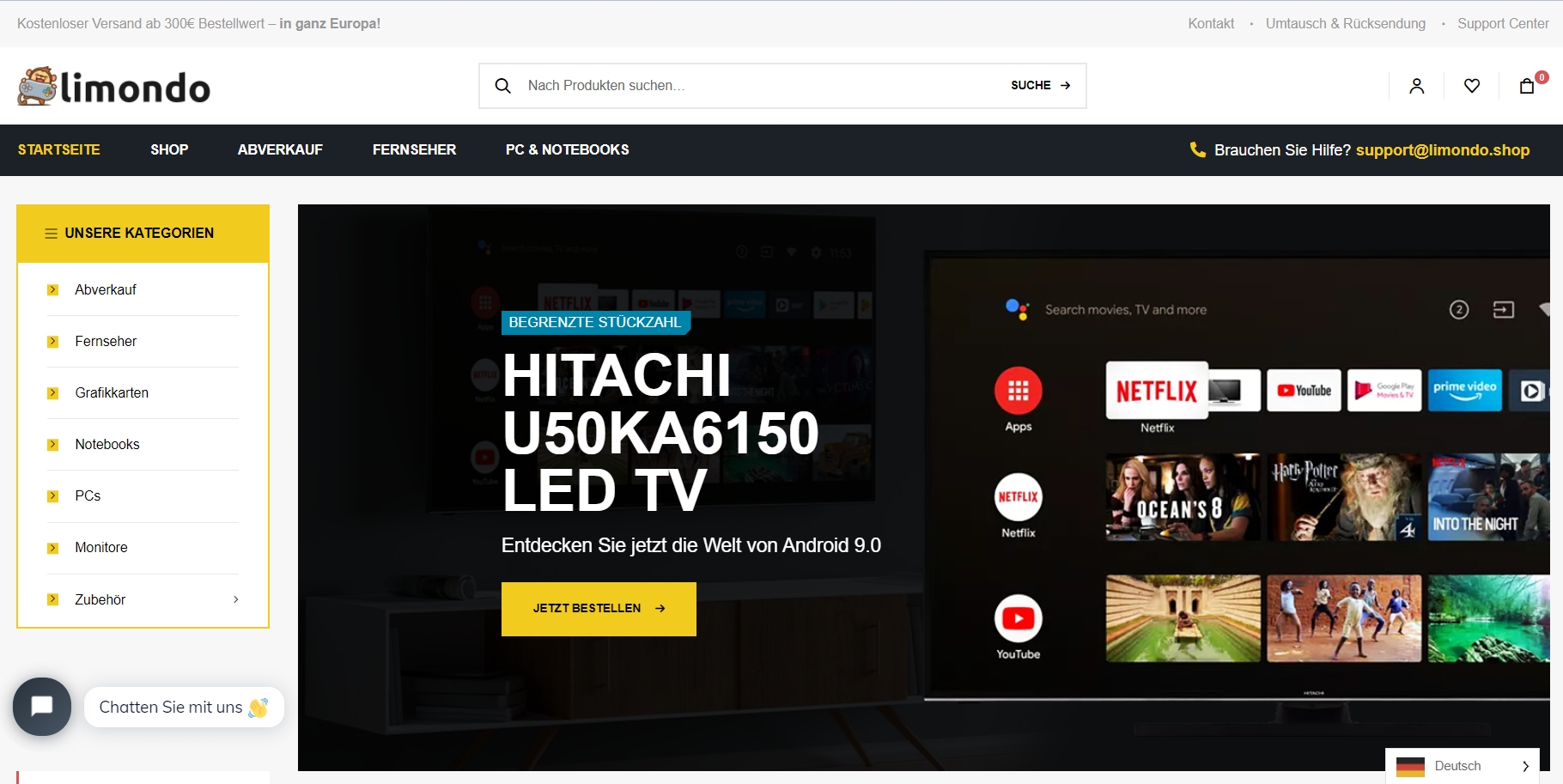Viewport: 1563px width, 784px height.
Task: Click the prime video app tile
Action: (1465, 391)
